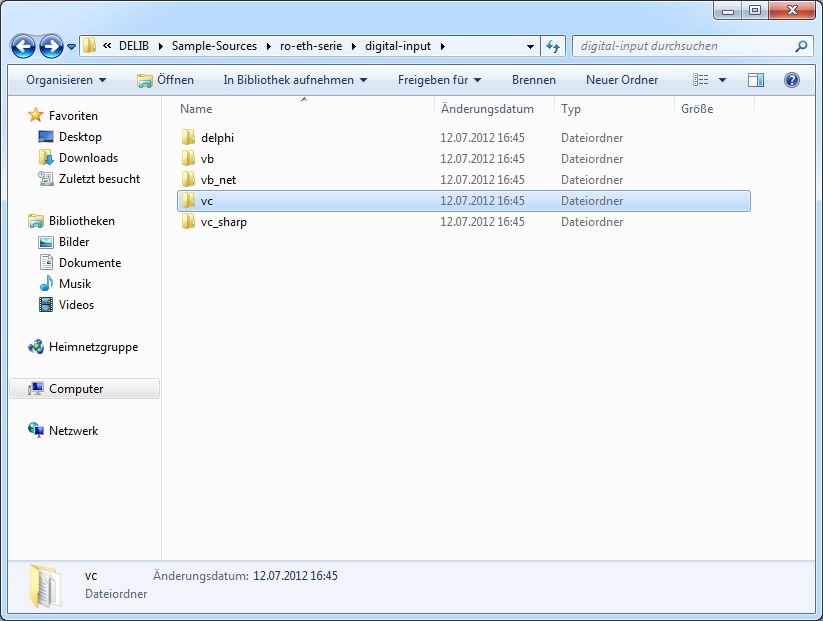Viewport: 823px width, 621px height.
Task: Click In Bibliothek aufnehmen menu
Action: [x=295, y=80]
